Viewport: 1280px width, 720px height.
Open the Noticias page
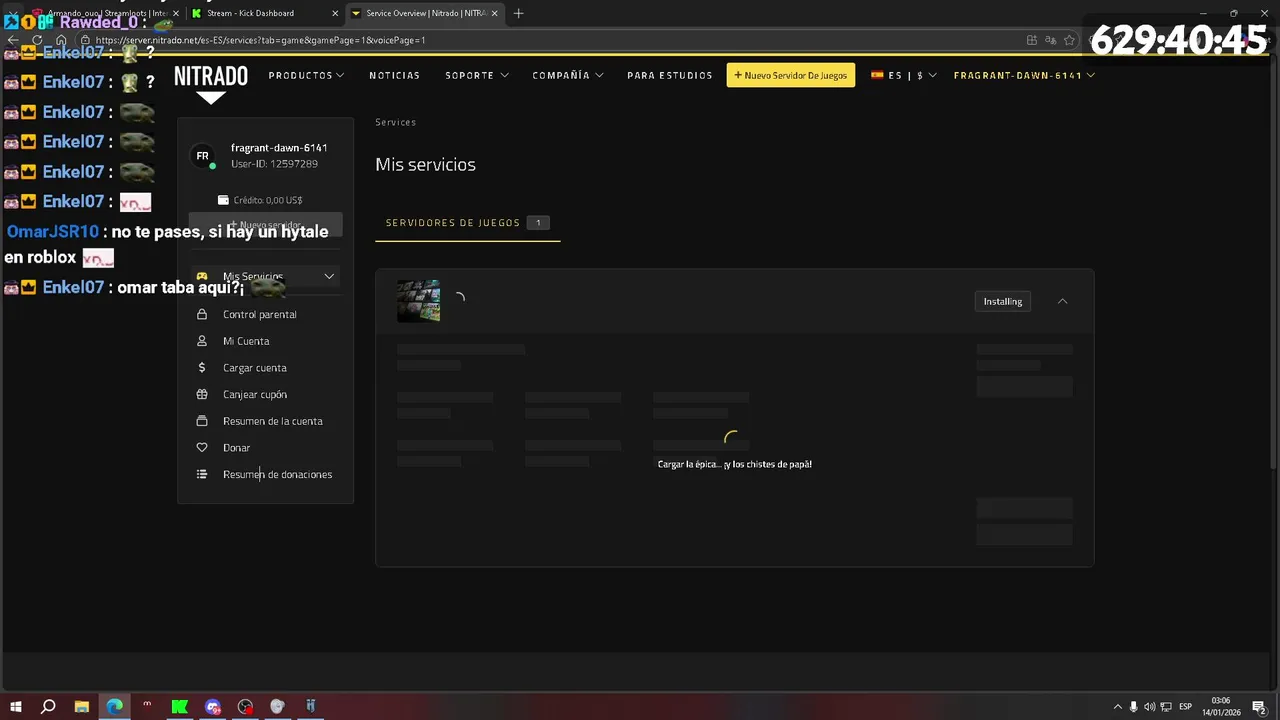pyautogui.click(x=394, y=75)
